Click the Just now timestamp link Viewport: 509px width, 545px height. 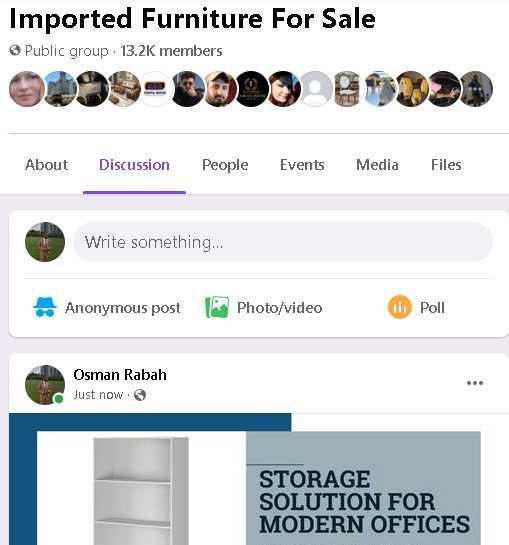click(98, 395)
